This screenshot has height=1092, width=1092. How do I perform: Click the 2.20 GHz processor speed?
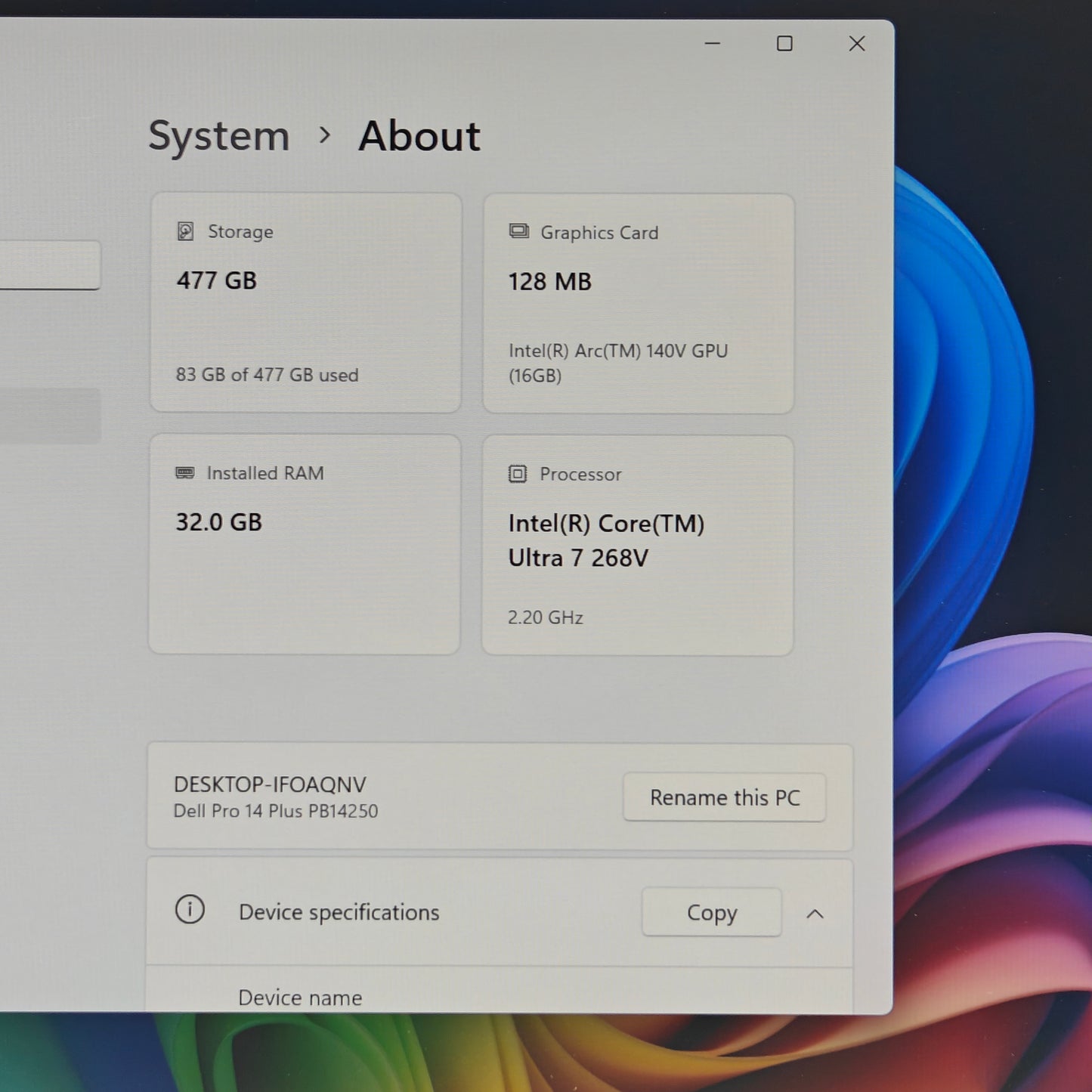(545, 617)
